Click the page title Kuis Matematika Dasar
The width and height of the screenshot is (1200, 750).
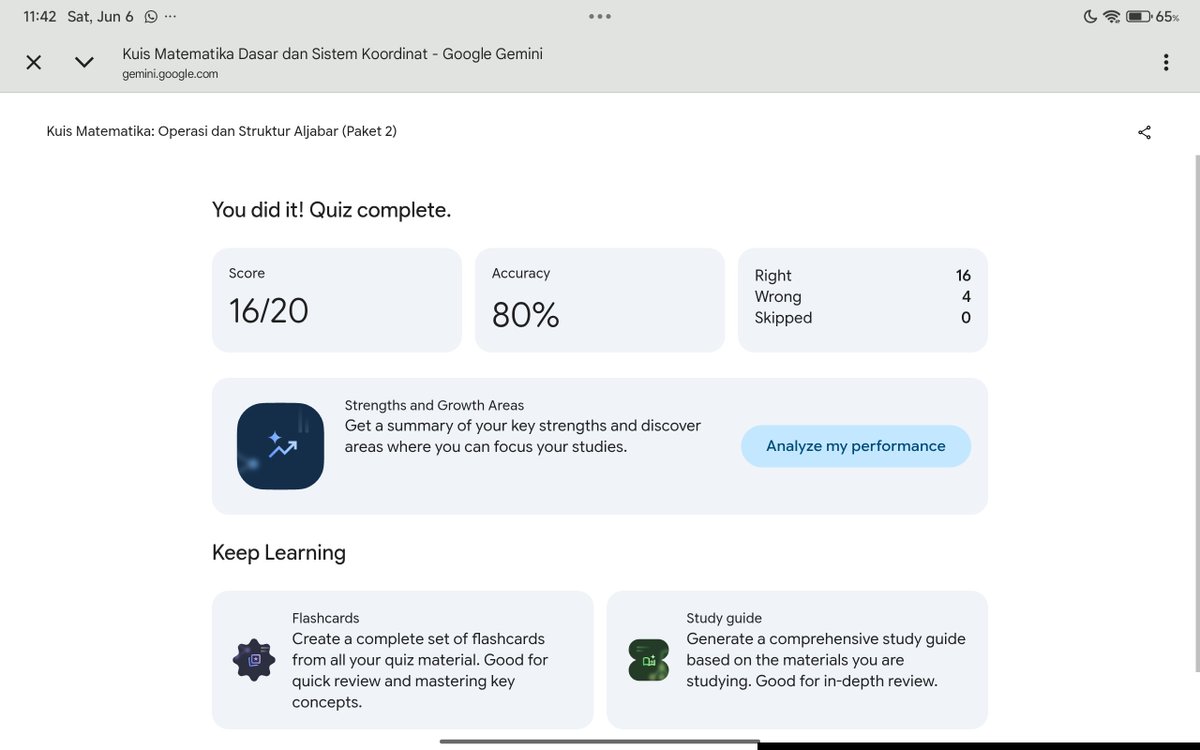coord(332,54)
